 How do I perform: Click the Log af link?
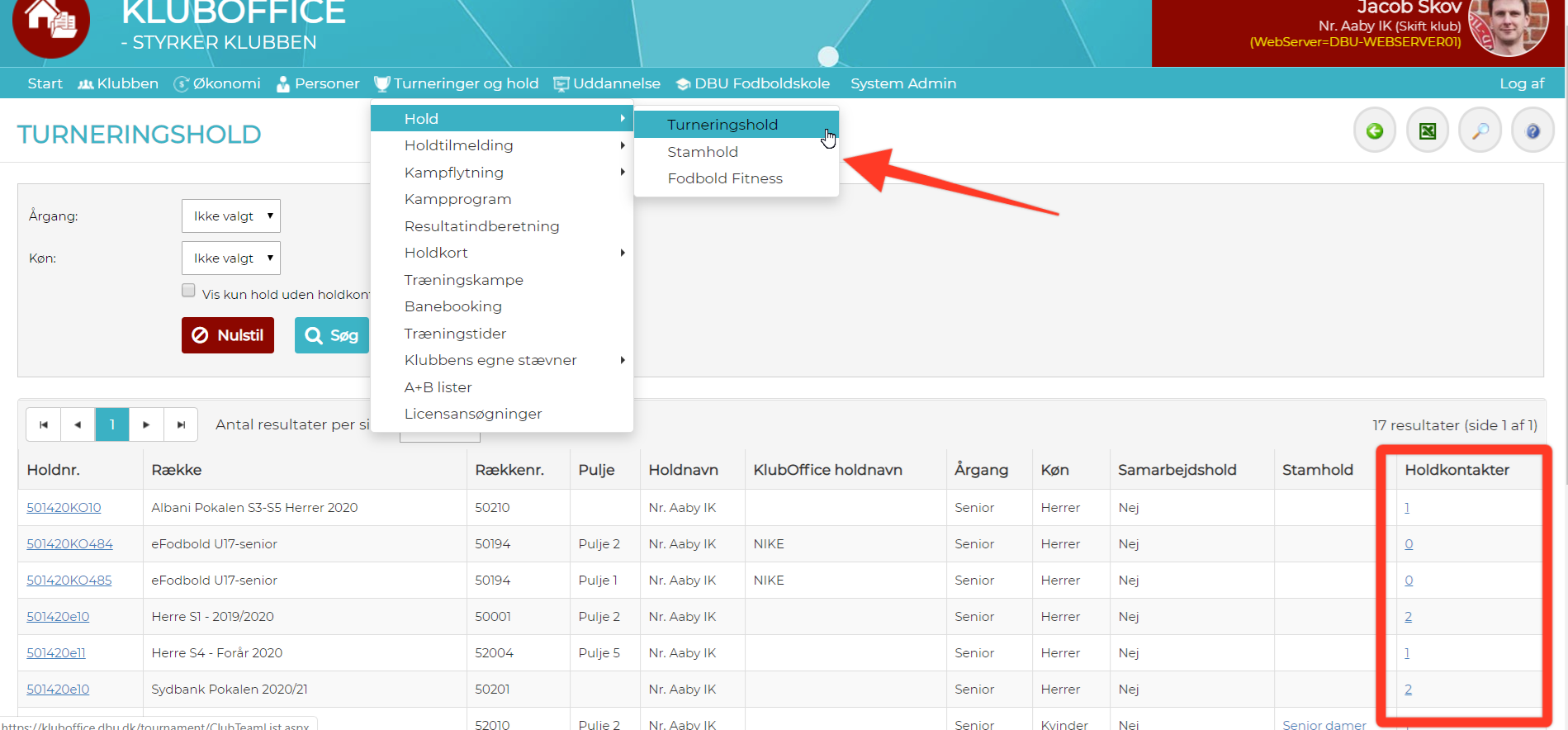pos(1521,83)
